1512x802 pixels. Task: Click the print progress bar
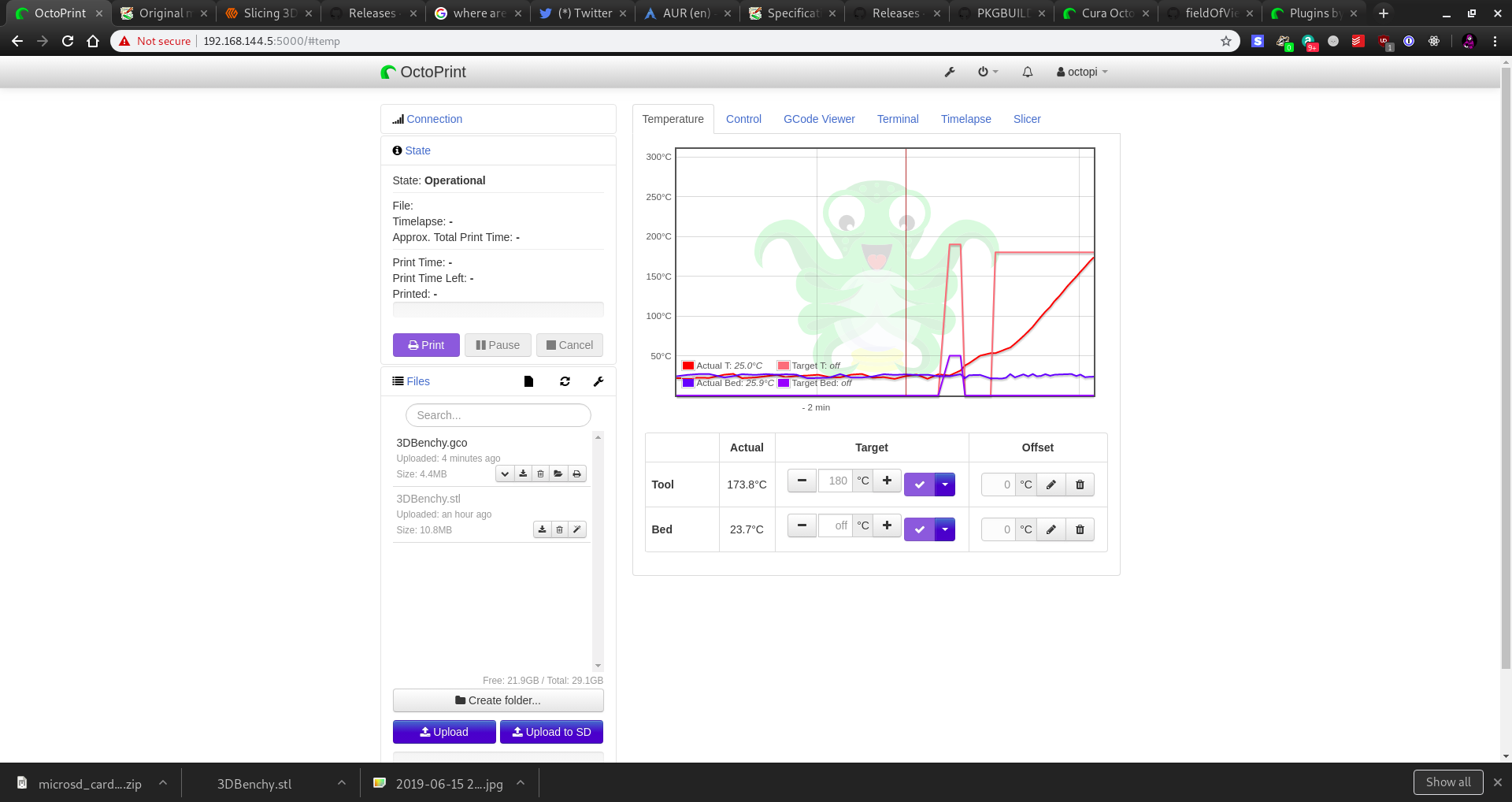click(498, 310)
